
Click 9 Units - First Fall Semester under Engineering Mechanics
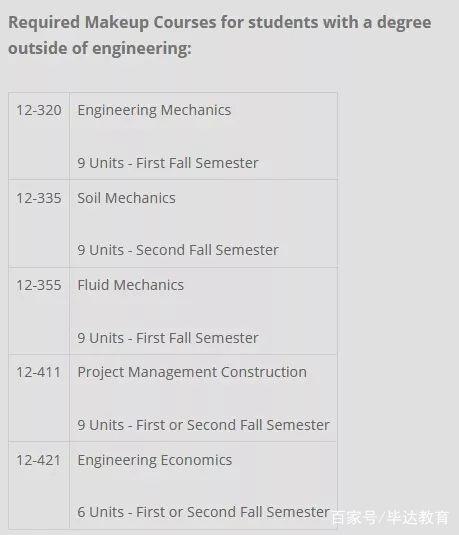coord(168,163)
